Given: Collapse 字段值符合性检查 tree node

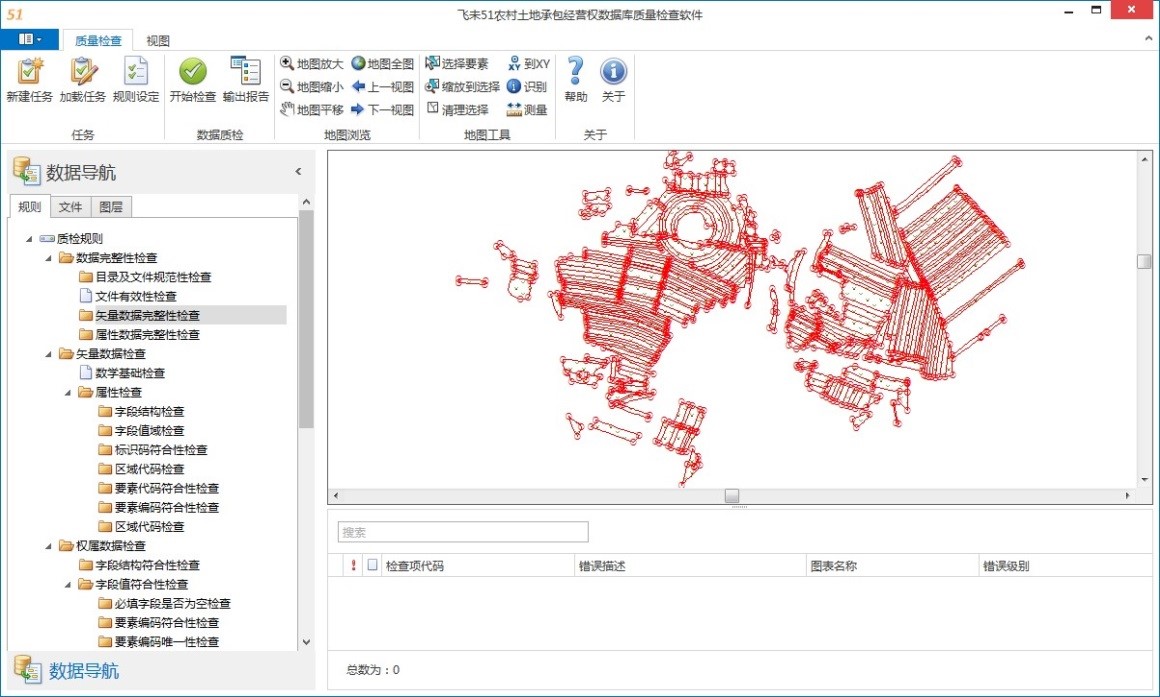Looking at the screenshot, I should 68,584.
